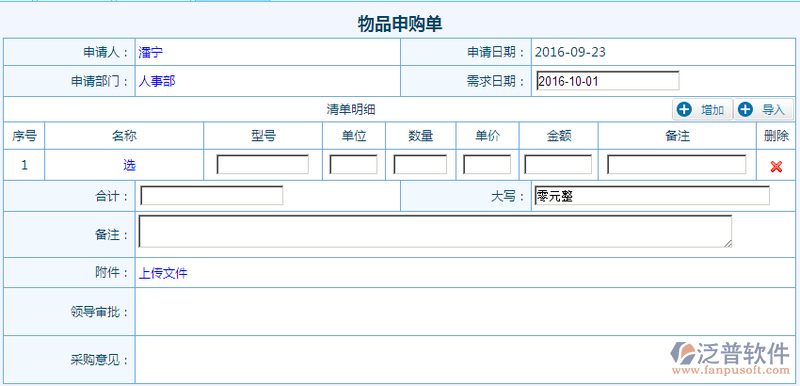Focus the 数量 input in row 1
The height and width of the screenshot is (386, 800).
pyautogui.click(x=420, y=165)
